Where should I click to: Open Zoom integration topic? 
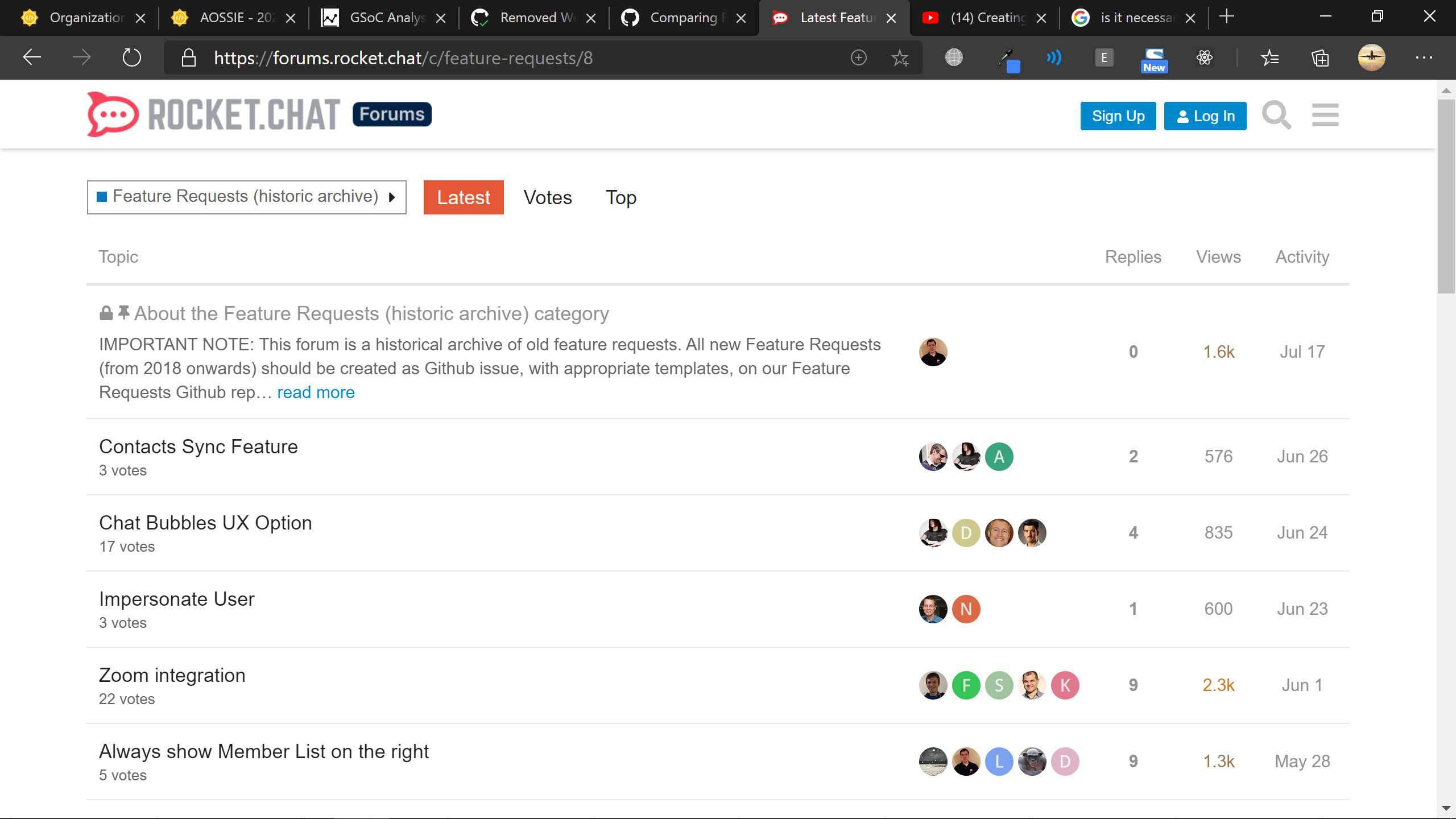tap(172, 675)
